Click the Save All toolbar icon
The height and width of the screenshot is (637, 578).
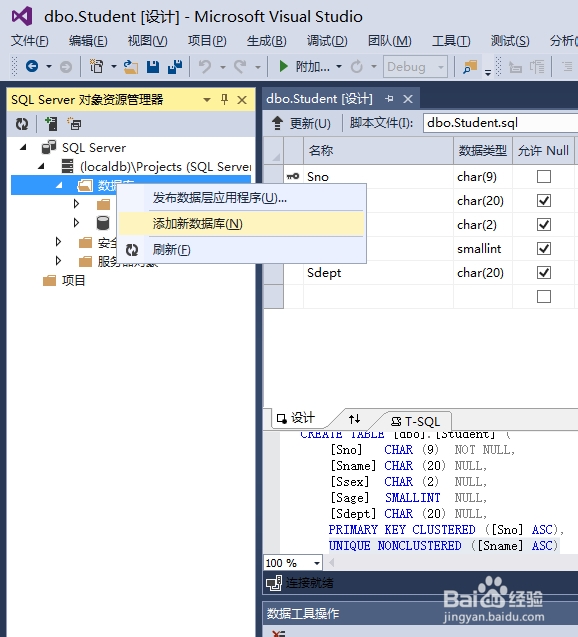pyautogui.click(x=175, y=67)
